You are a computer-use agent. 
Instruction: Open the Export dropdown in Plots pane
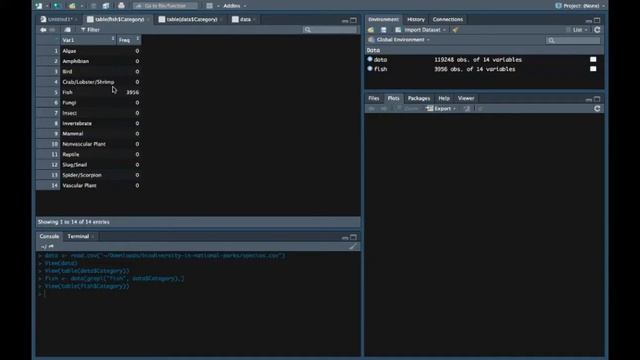point(441,109)
